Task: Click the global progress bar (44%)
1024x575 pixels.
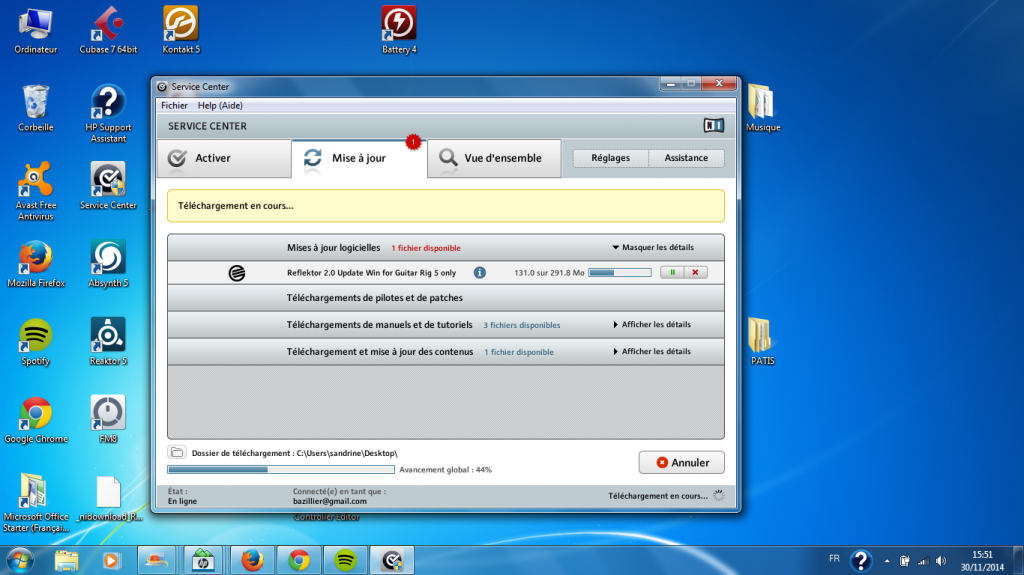Action: coord(281,469)
